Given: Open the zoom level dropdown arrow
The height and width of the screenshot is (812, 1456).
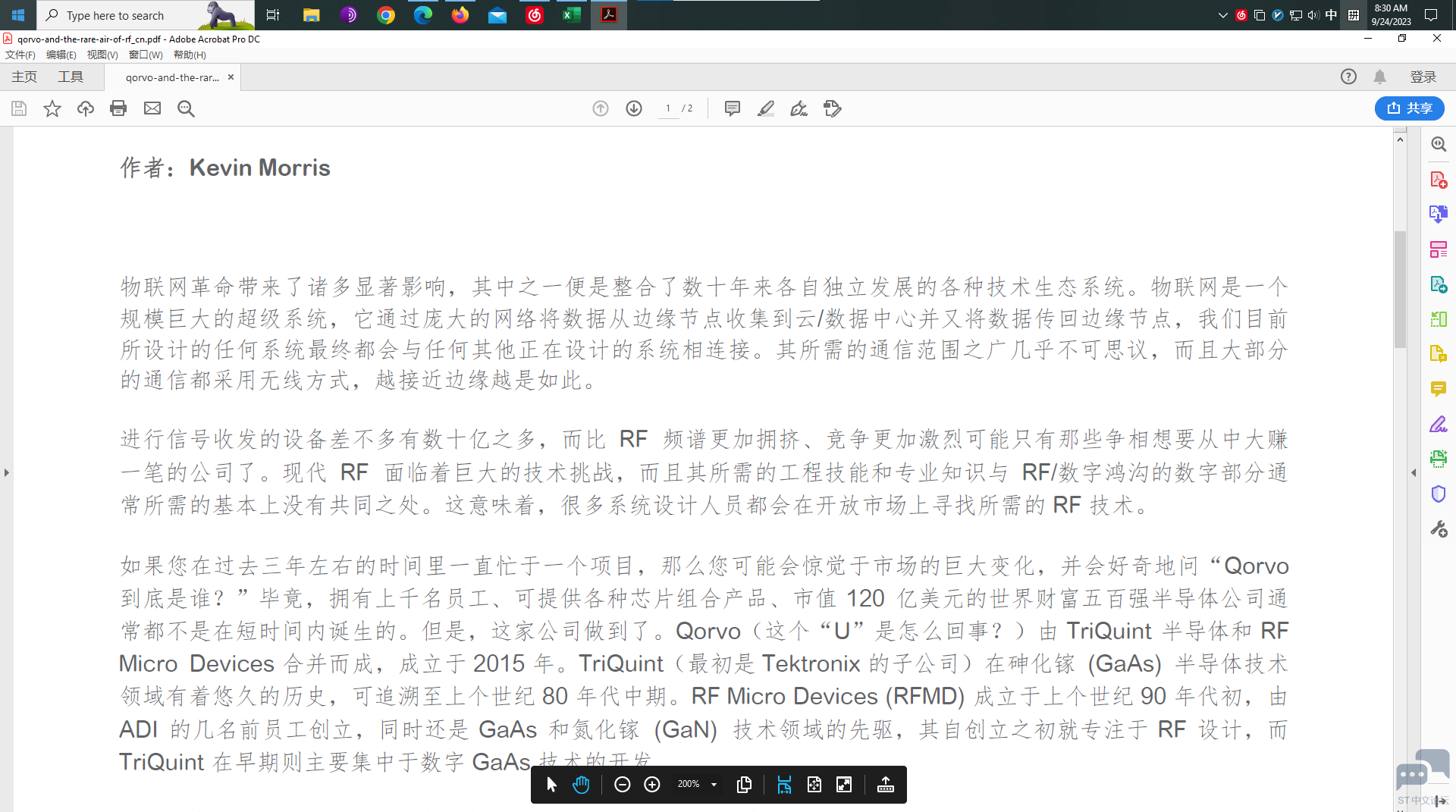Looking at the screenshot, I should click(714, 785).
